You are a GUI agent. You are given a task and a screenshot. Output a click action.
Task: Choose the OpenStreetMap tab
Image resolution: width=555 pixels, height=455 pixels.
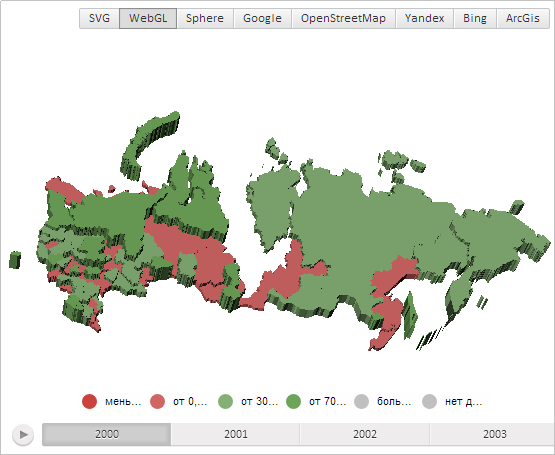343,18
